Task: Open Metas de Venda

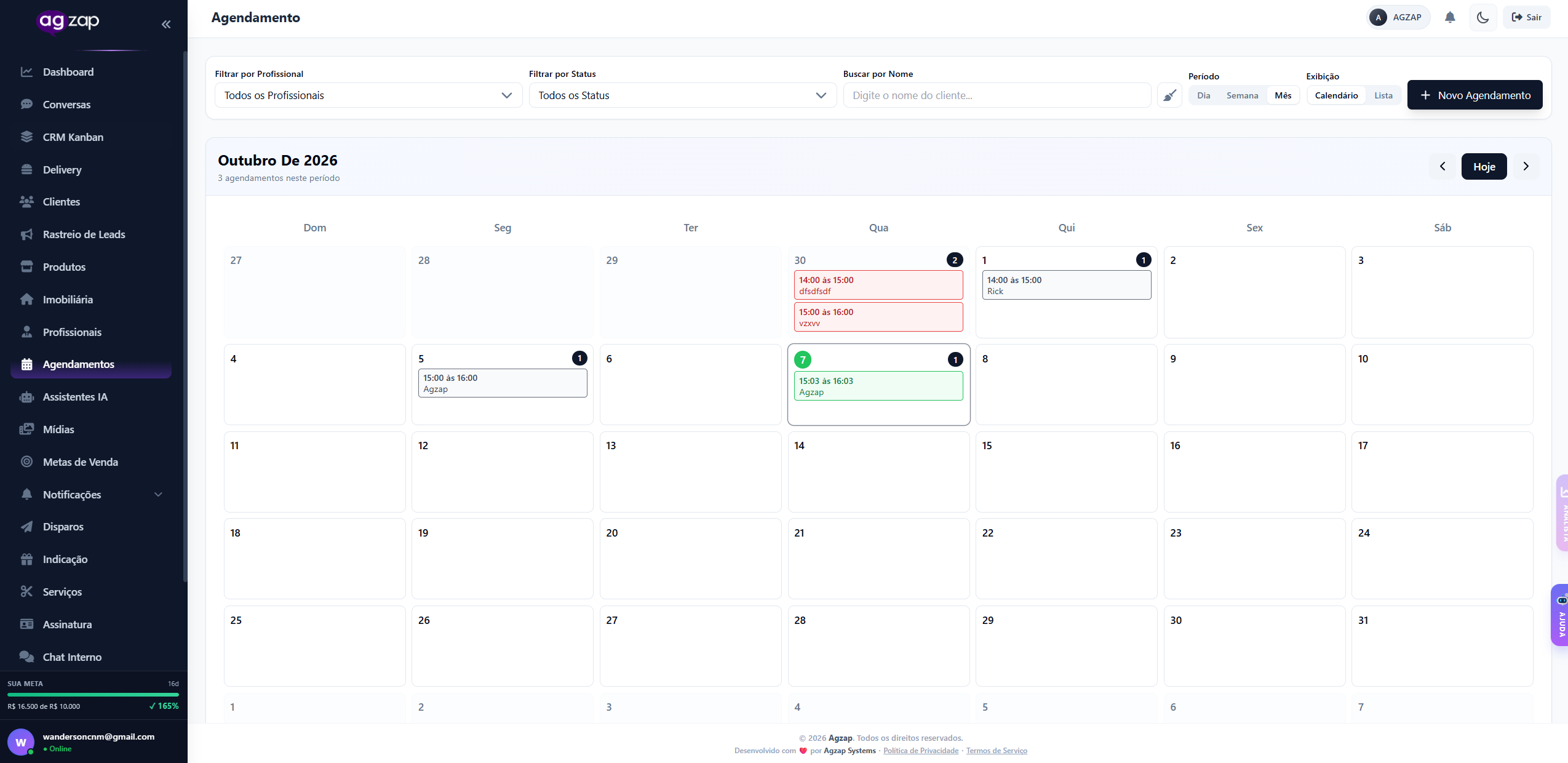Action: (92, 462)
